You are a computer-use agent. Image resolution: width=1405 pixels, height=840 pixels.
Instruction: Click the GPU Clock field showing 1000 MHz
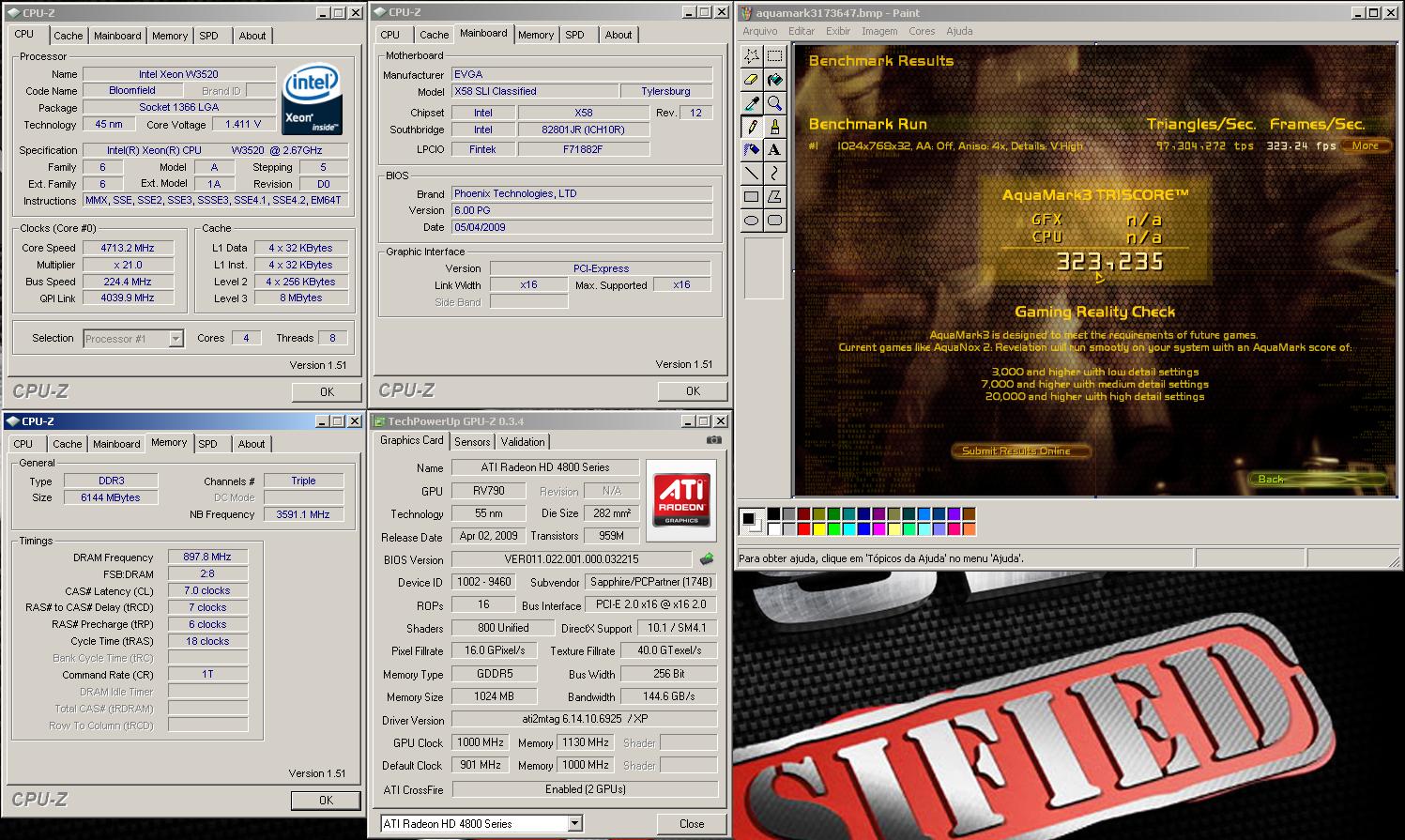481,742
